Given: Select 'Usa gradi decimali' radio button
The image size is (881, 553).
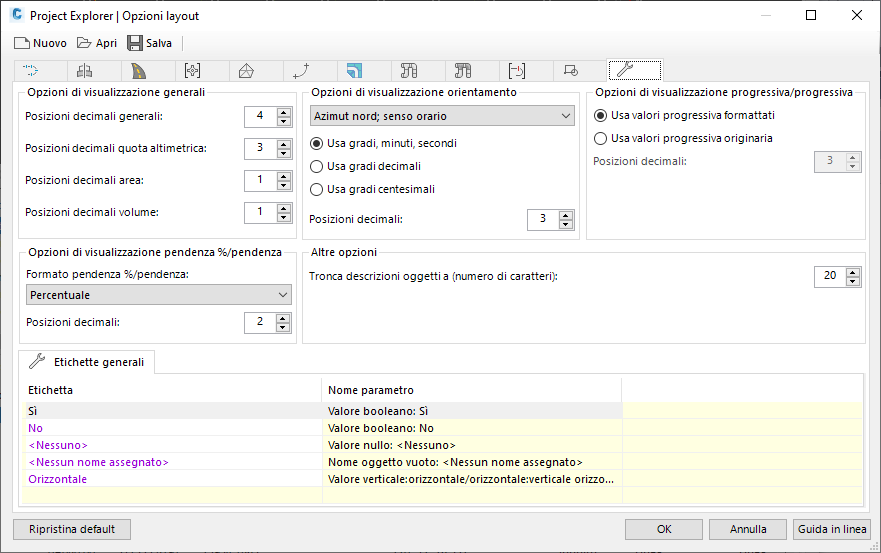Looking at the screenshot, I should coord(317,166).
